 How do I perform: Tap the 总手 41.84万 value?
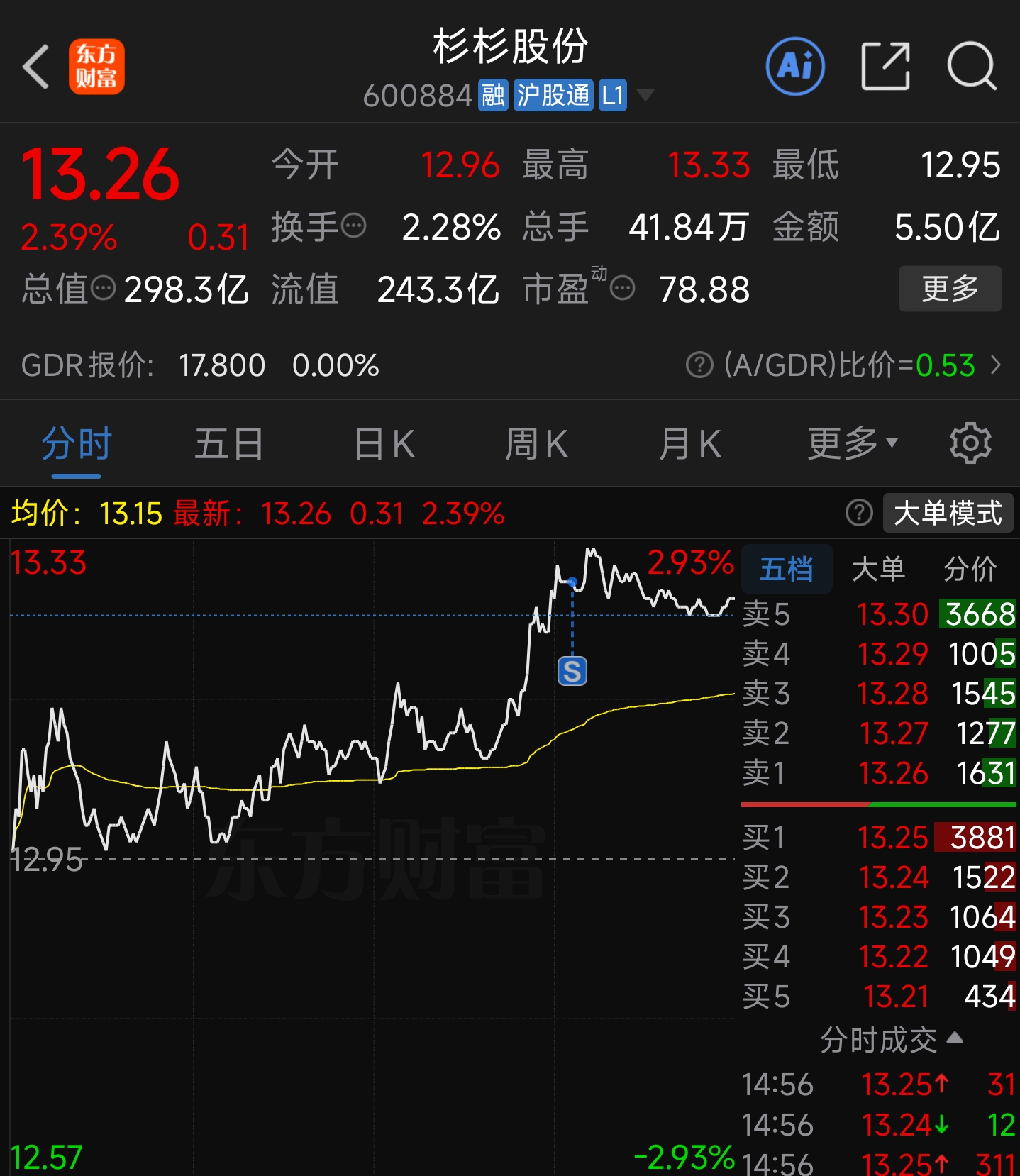(x=689, y=228)
